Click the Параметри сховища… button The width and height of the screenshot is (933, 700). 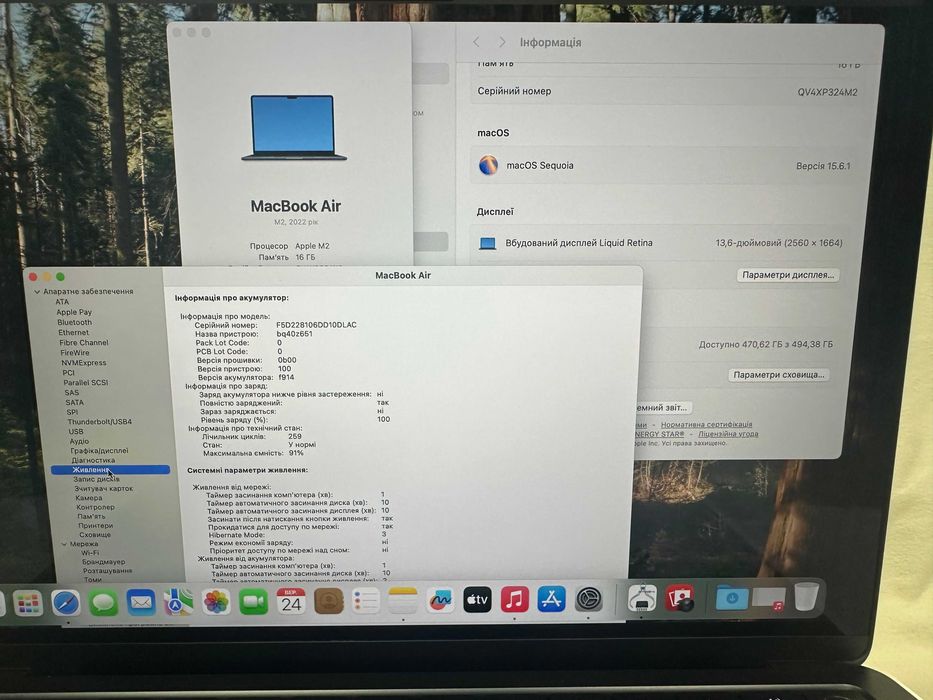(779, 374)
